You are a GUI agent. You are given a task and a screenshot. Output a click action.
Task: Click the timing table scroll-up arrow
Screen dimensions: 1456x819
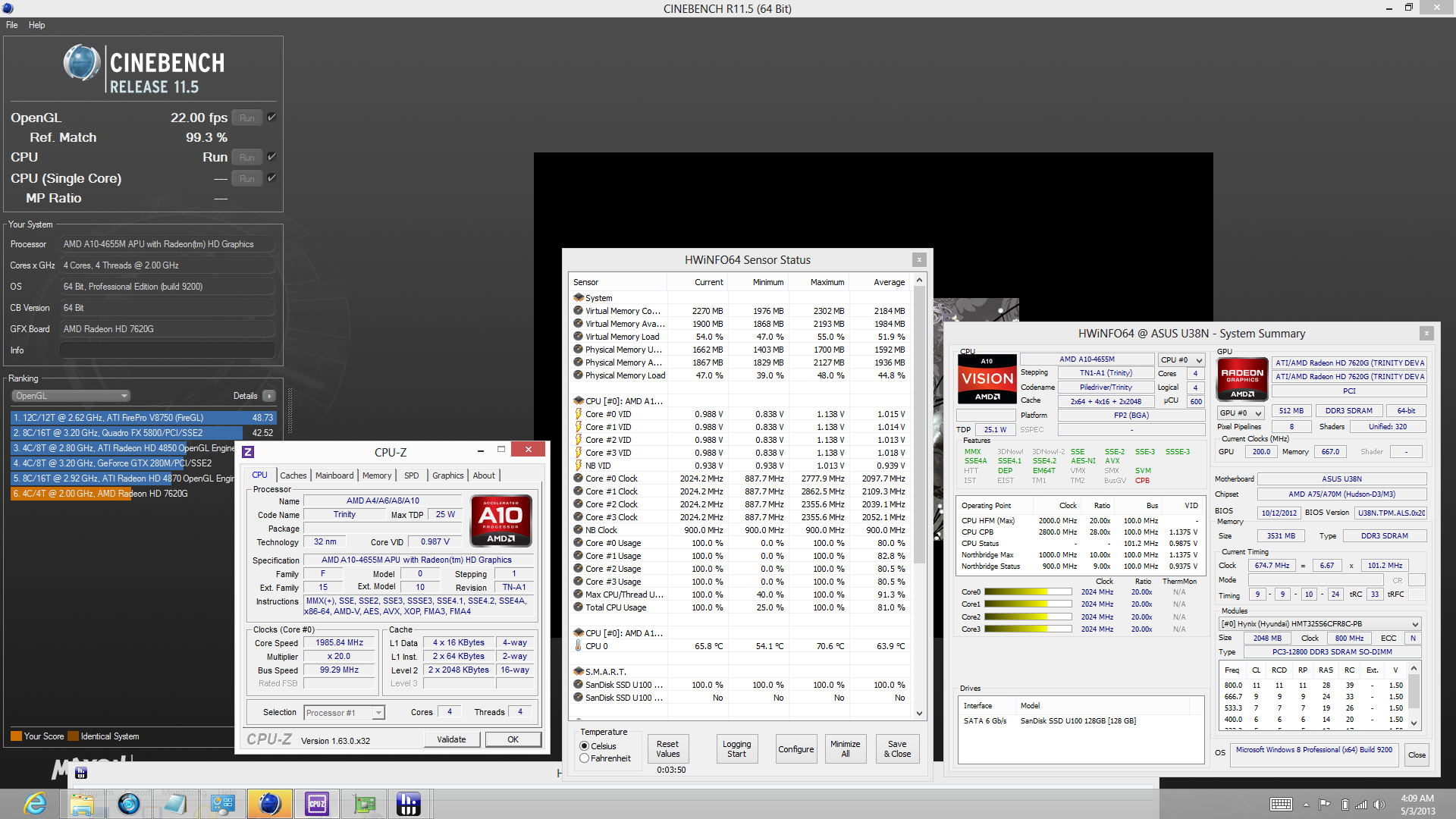point(1414,668)
